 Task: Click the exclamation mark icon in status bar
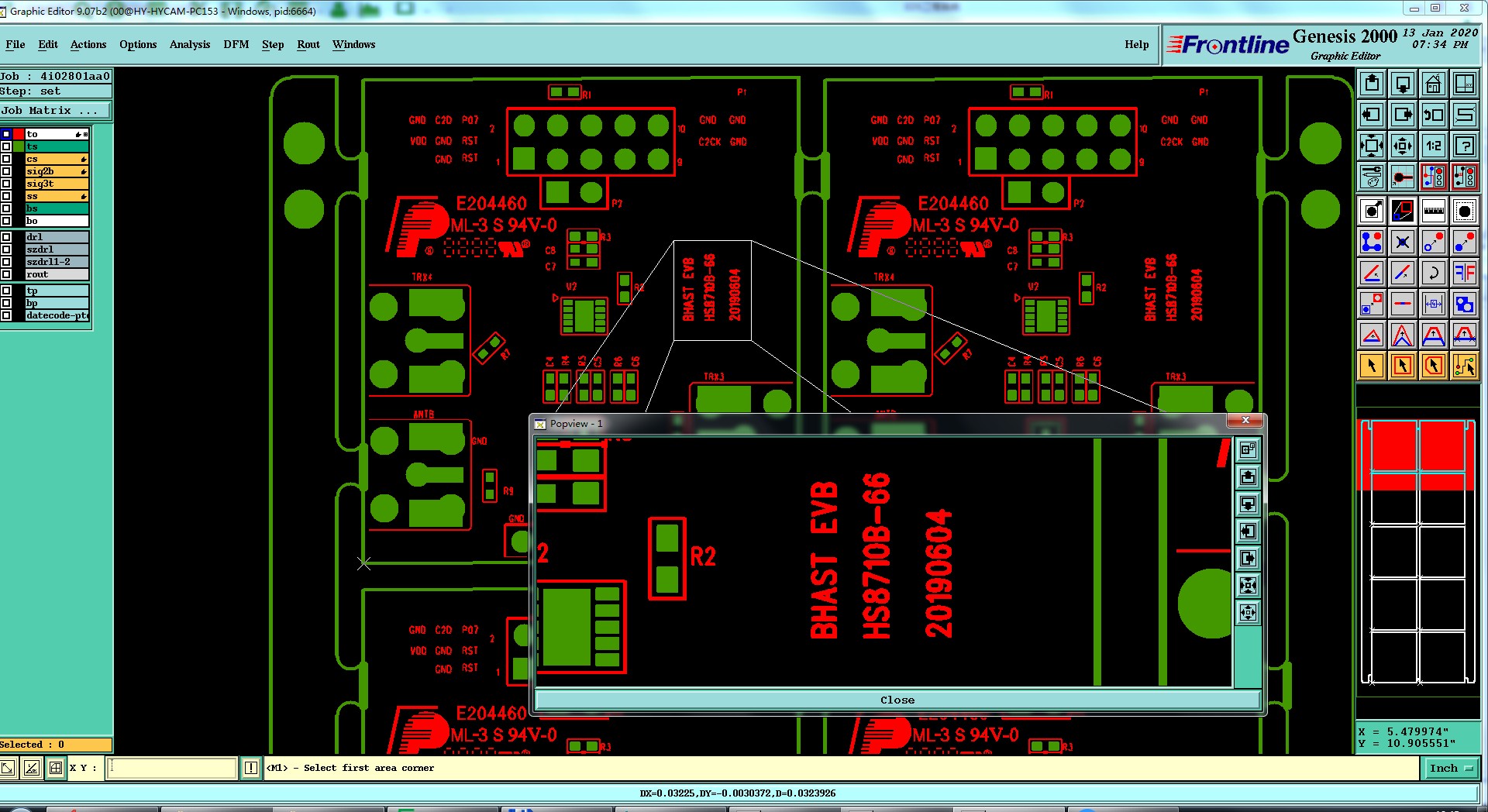tap(251, 768)
